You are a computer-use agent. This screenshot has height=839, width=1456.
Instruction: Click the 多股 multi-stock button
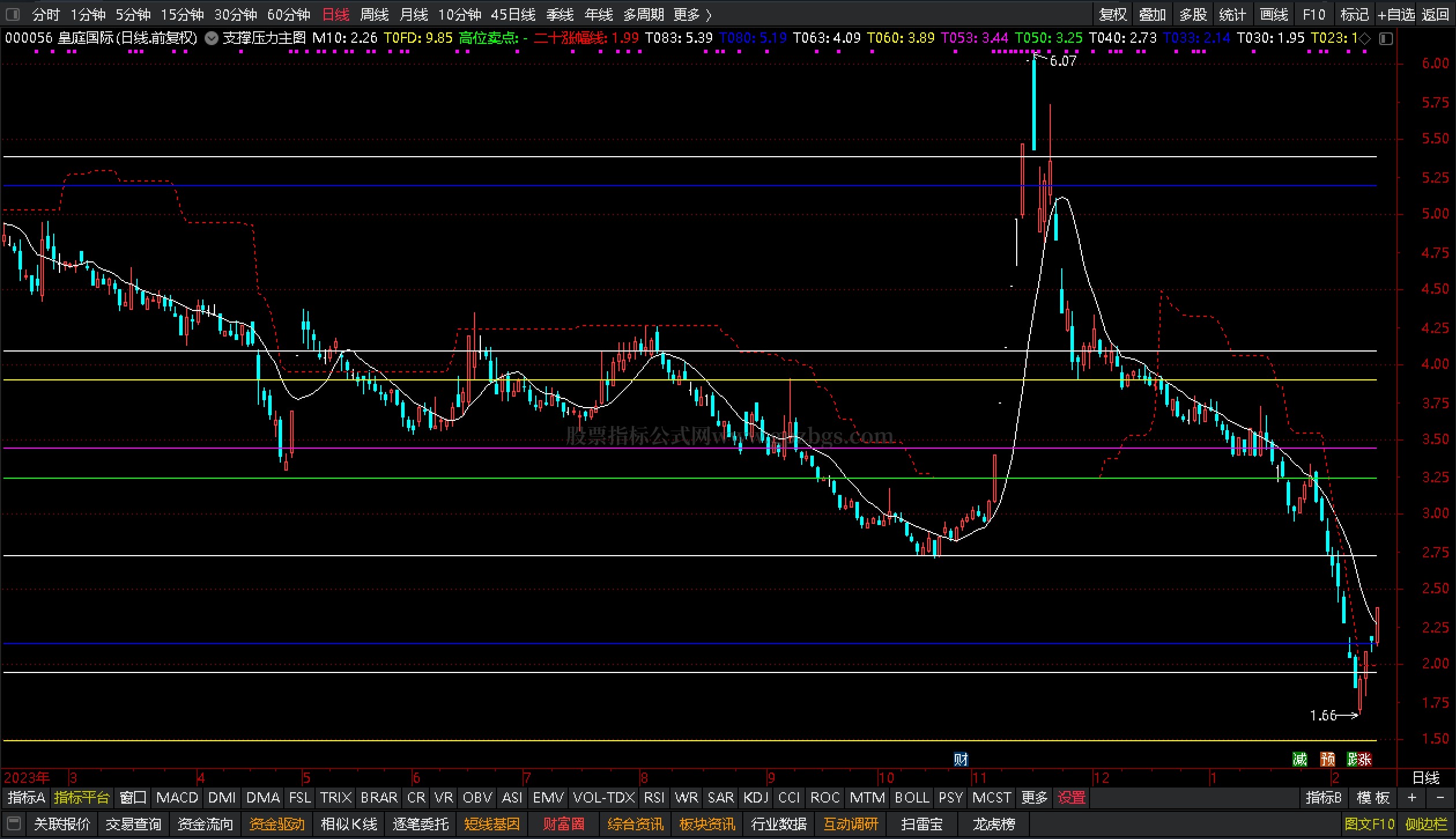(1193, 14)
